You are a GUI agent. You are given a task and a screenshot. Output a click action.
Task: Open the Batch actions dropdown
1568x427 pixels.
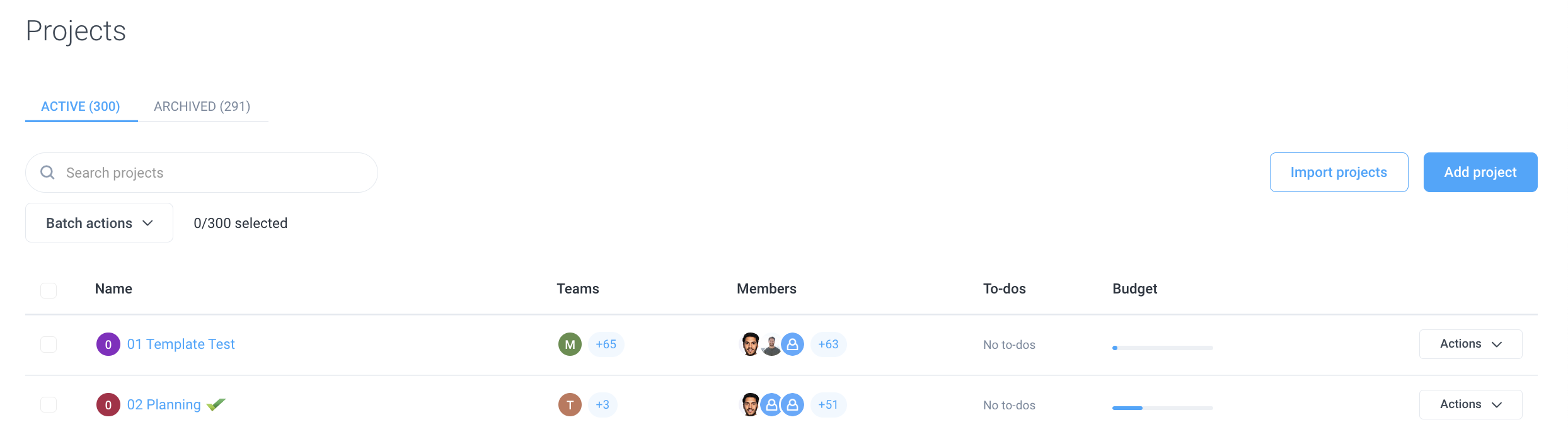99,223
